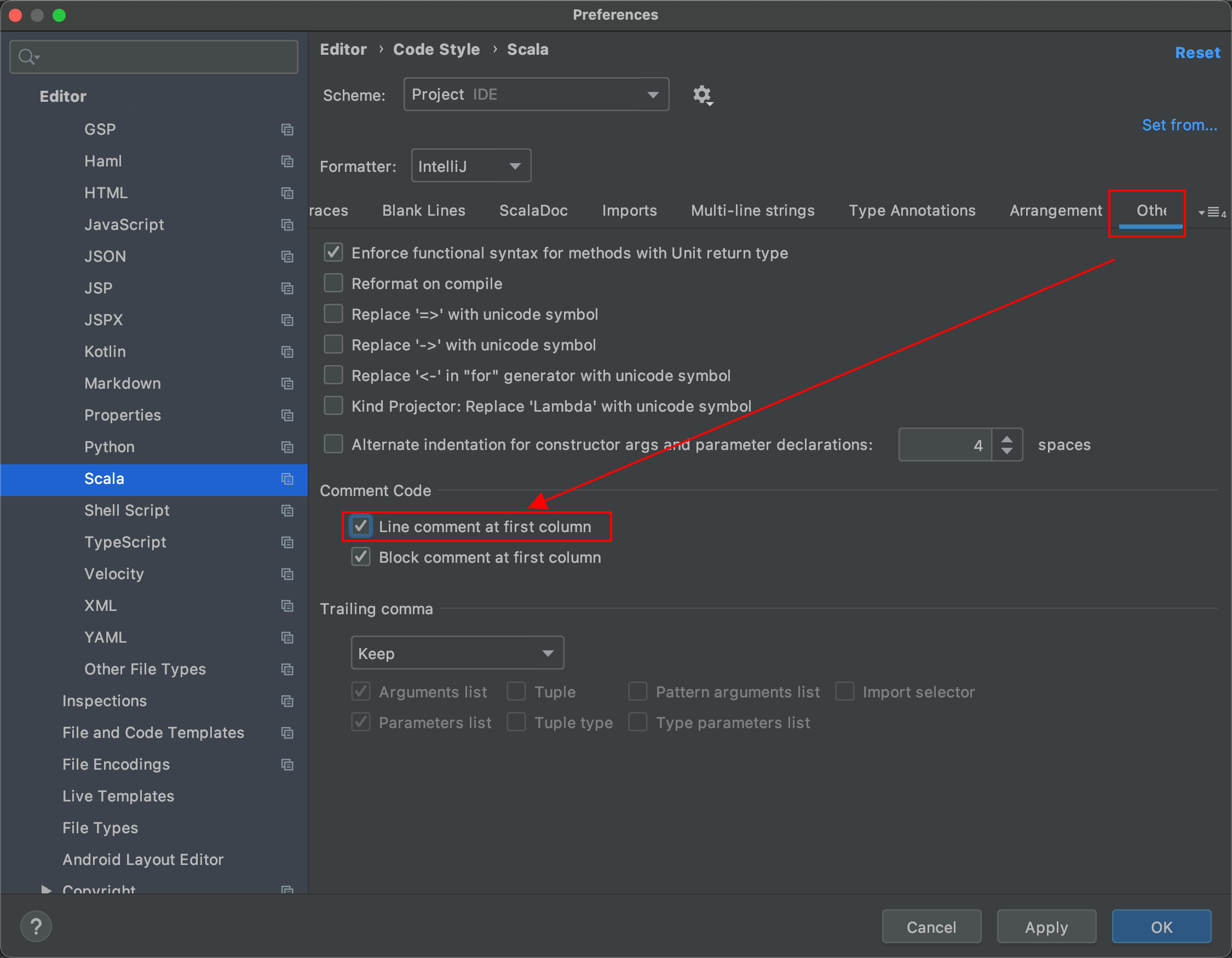Click the search preferences input field
Viewport: 1232px width, 958px height.
tap(154, 56)
